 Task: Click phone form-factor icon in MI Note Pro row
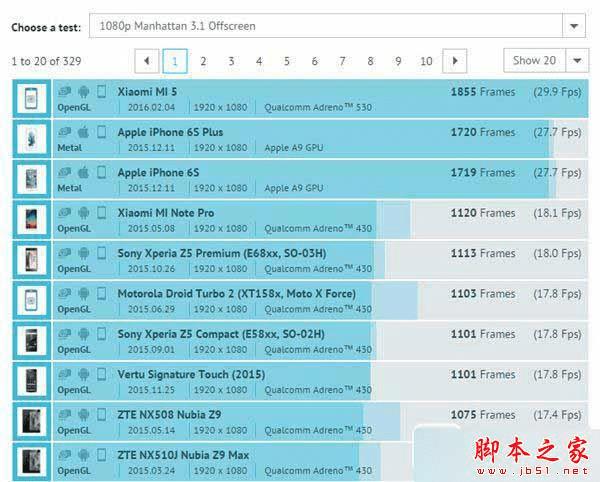point(101,213)
